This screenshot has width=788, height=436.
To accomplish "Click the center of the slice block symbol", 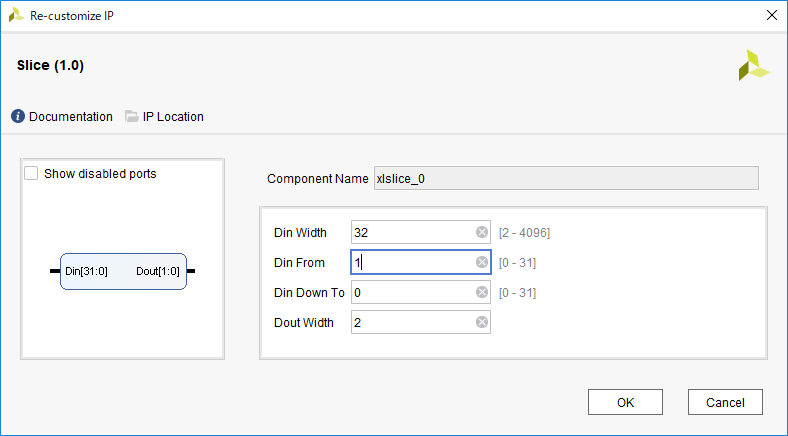I will (123, 271).
